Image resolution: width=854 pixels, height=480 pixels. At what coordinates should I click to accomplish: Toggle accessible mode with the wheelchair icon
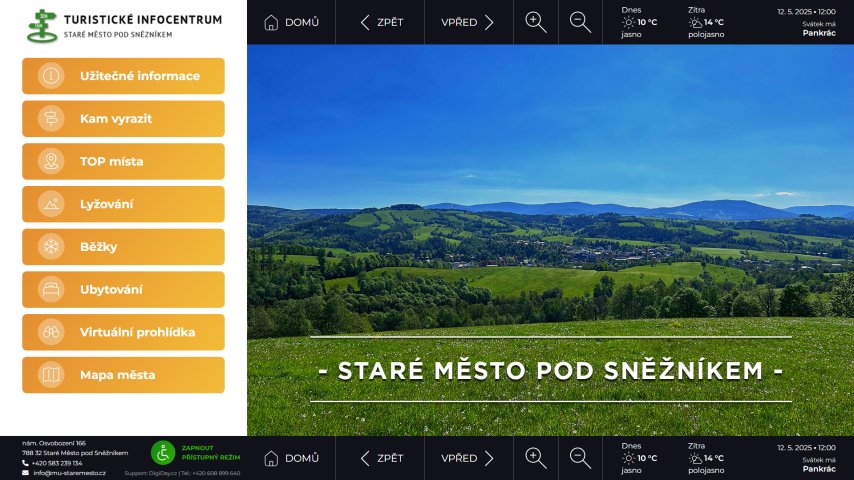pos(163,452)
